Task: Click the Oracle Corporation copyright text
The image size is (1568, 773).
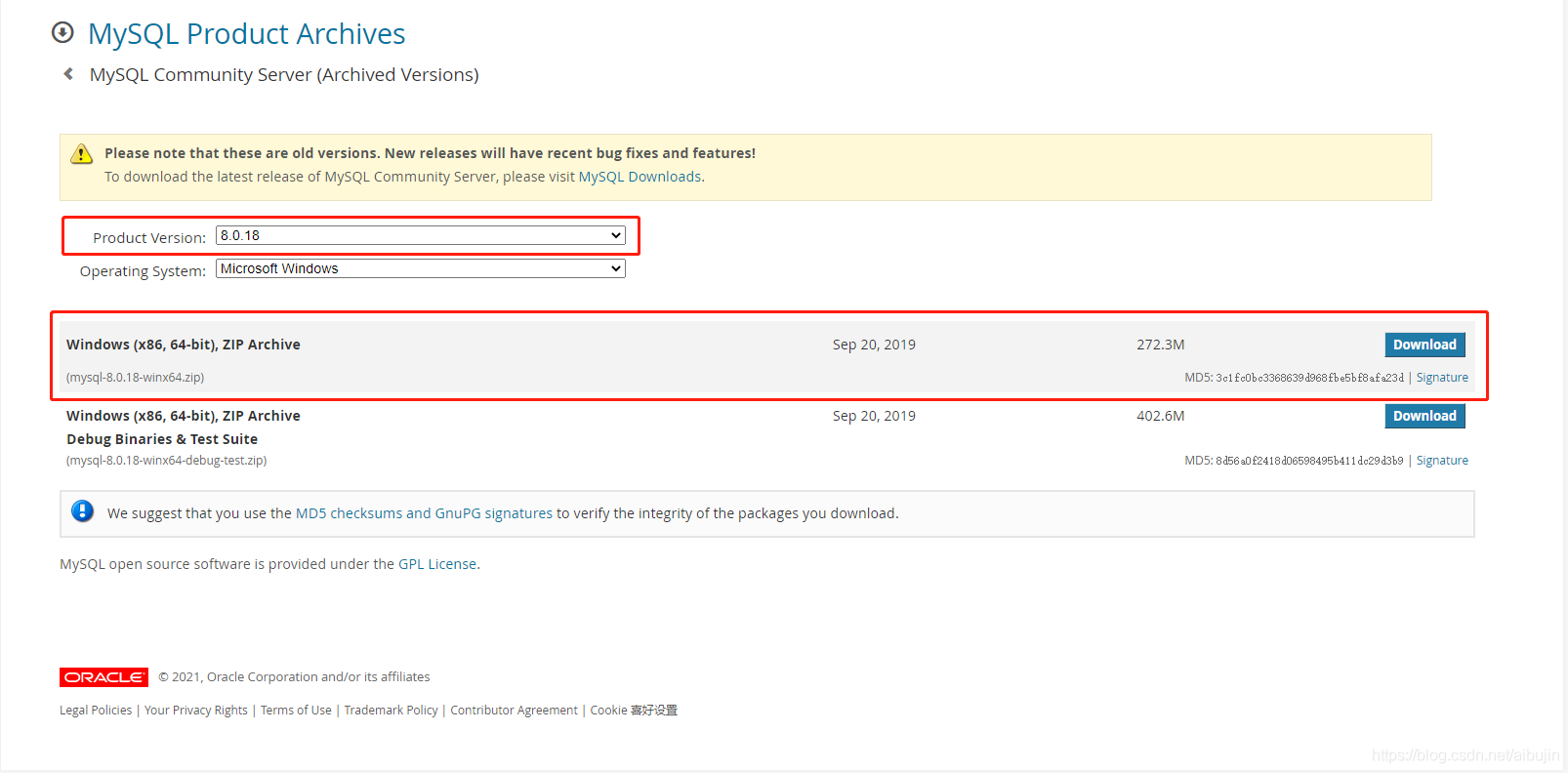Action: pos(294,677)
